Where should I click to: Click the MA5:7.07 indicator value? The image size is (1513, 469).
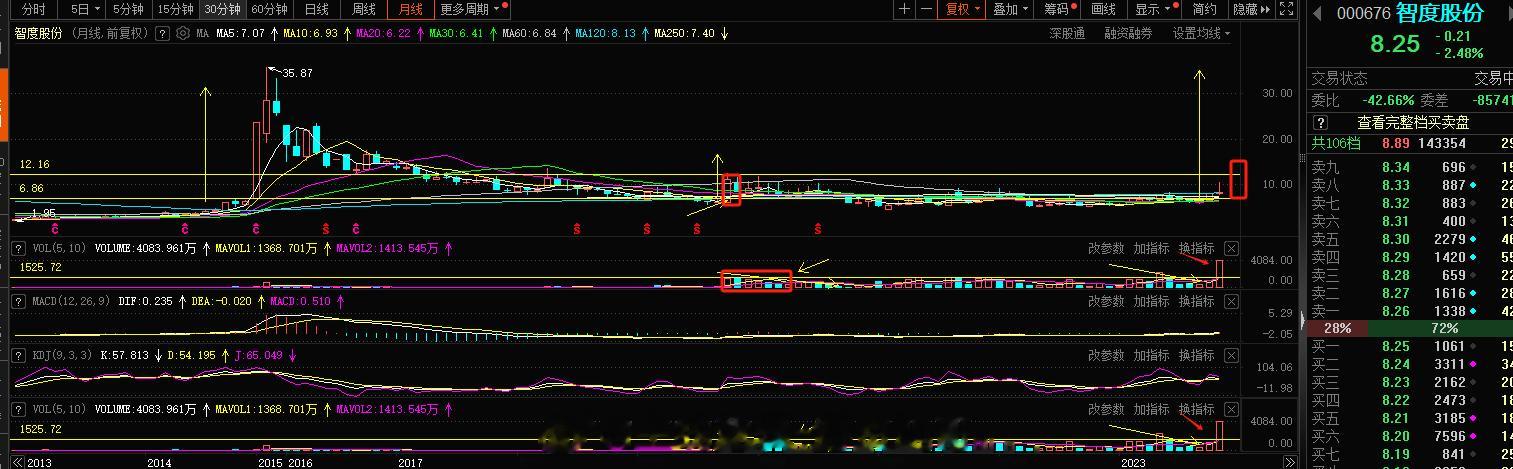click(240, 33)
